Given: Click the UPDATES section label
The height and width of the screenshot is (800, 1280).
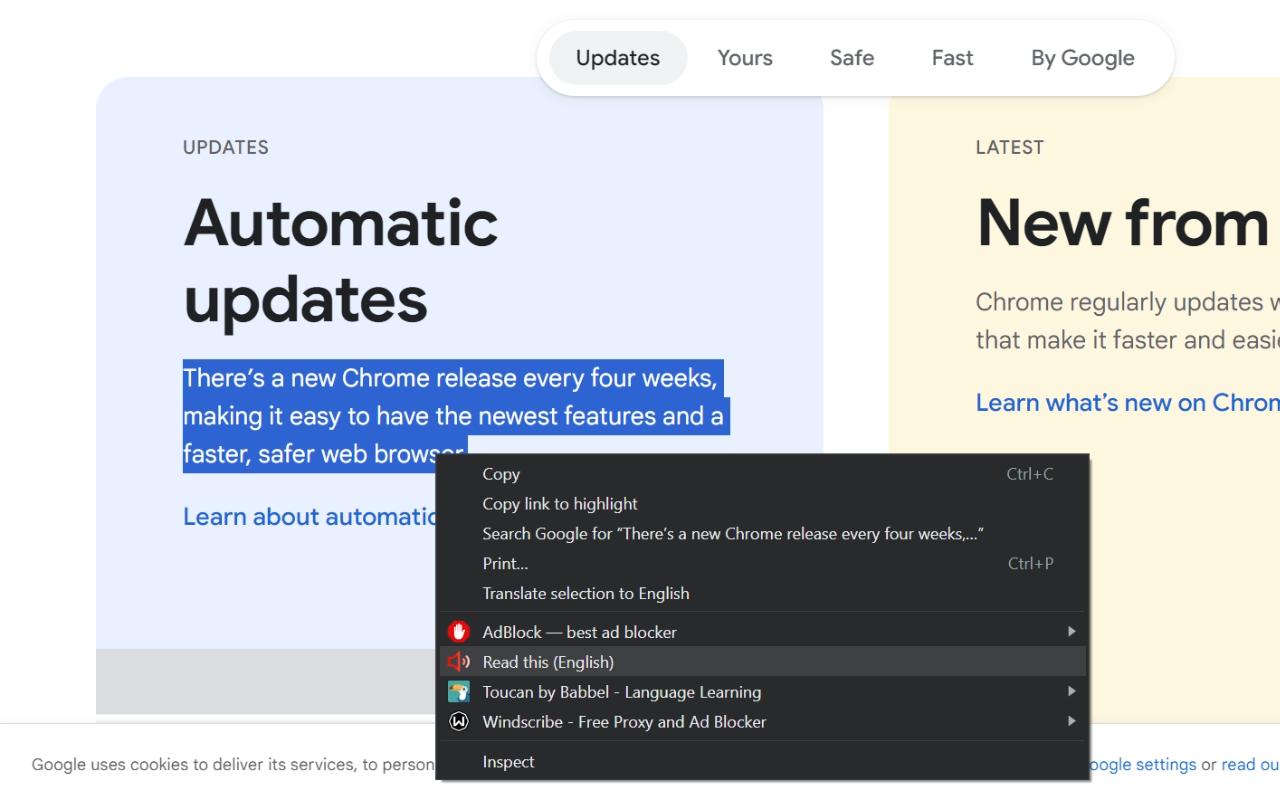Looking at the screenshot, I should [x=226, y=148].
